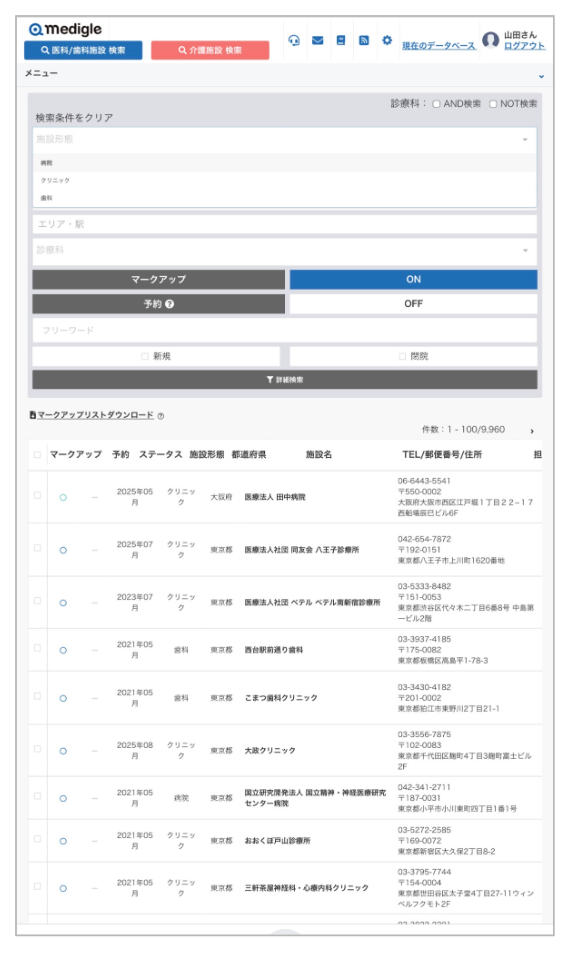Set 予約 to OFF

[413, 304]
